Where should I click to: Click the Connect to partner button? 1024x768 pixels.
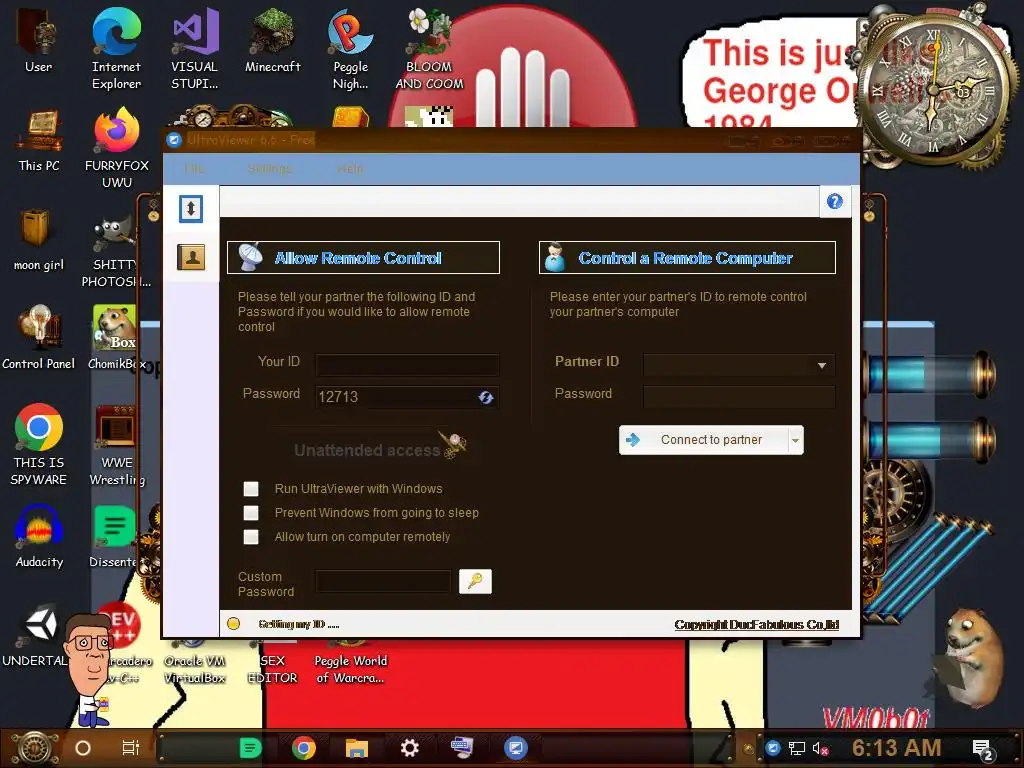pos(704,440)
